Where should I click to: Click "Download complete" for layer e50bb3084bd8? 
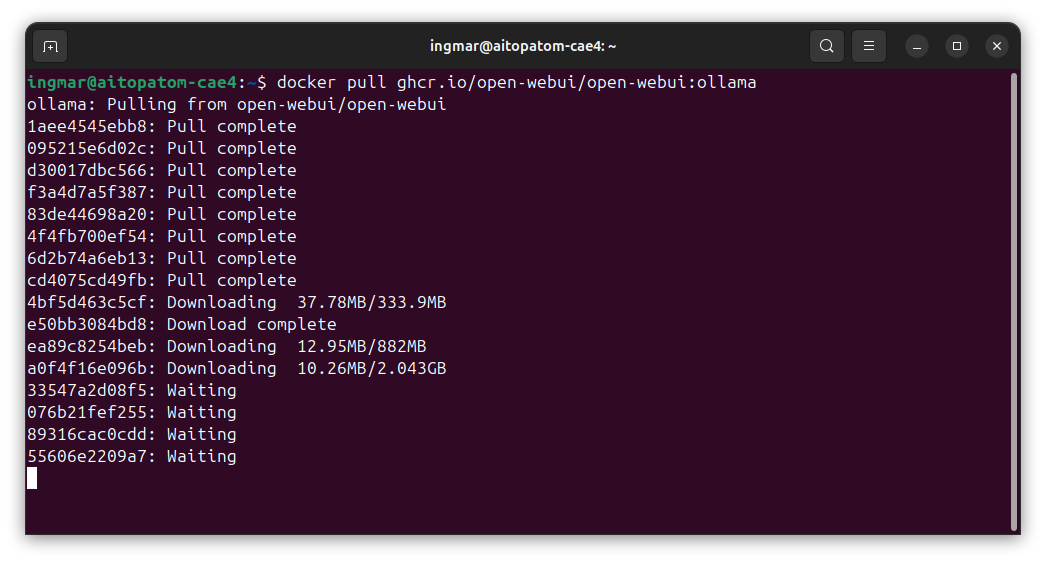pyautogui.click(x=251, y=324)
